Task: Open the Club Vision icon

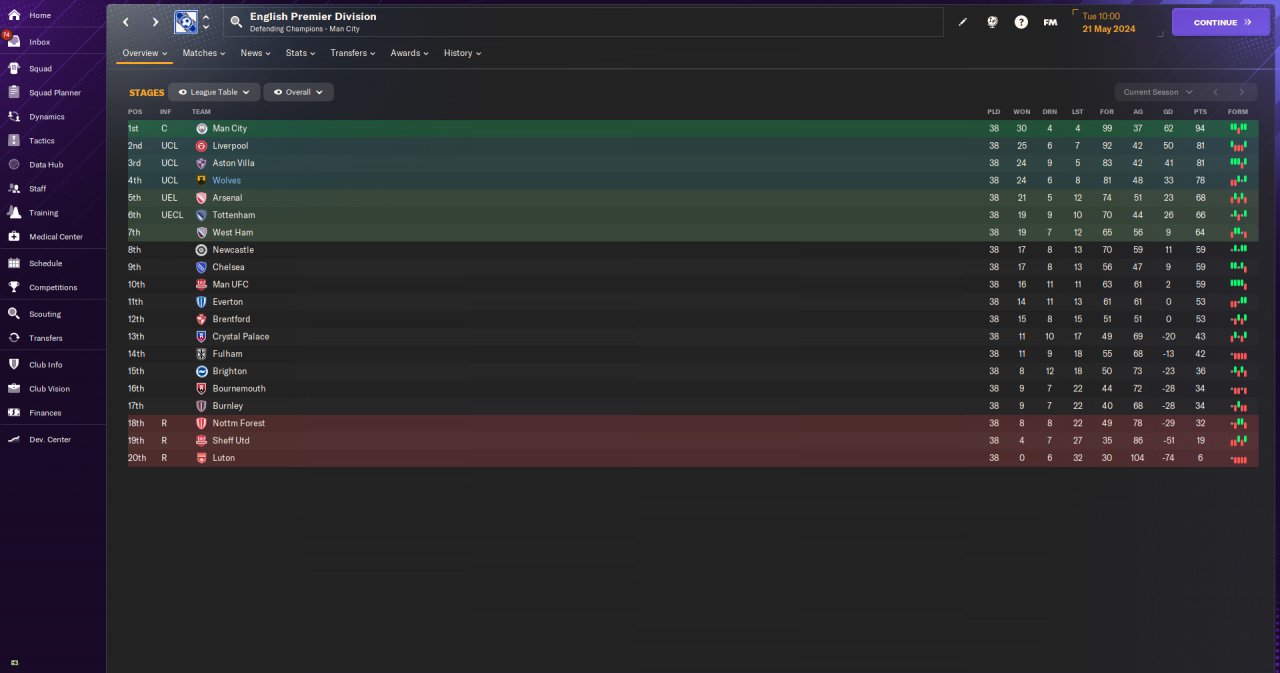Action: click(14, 389)
